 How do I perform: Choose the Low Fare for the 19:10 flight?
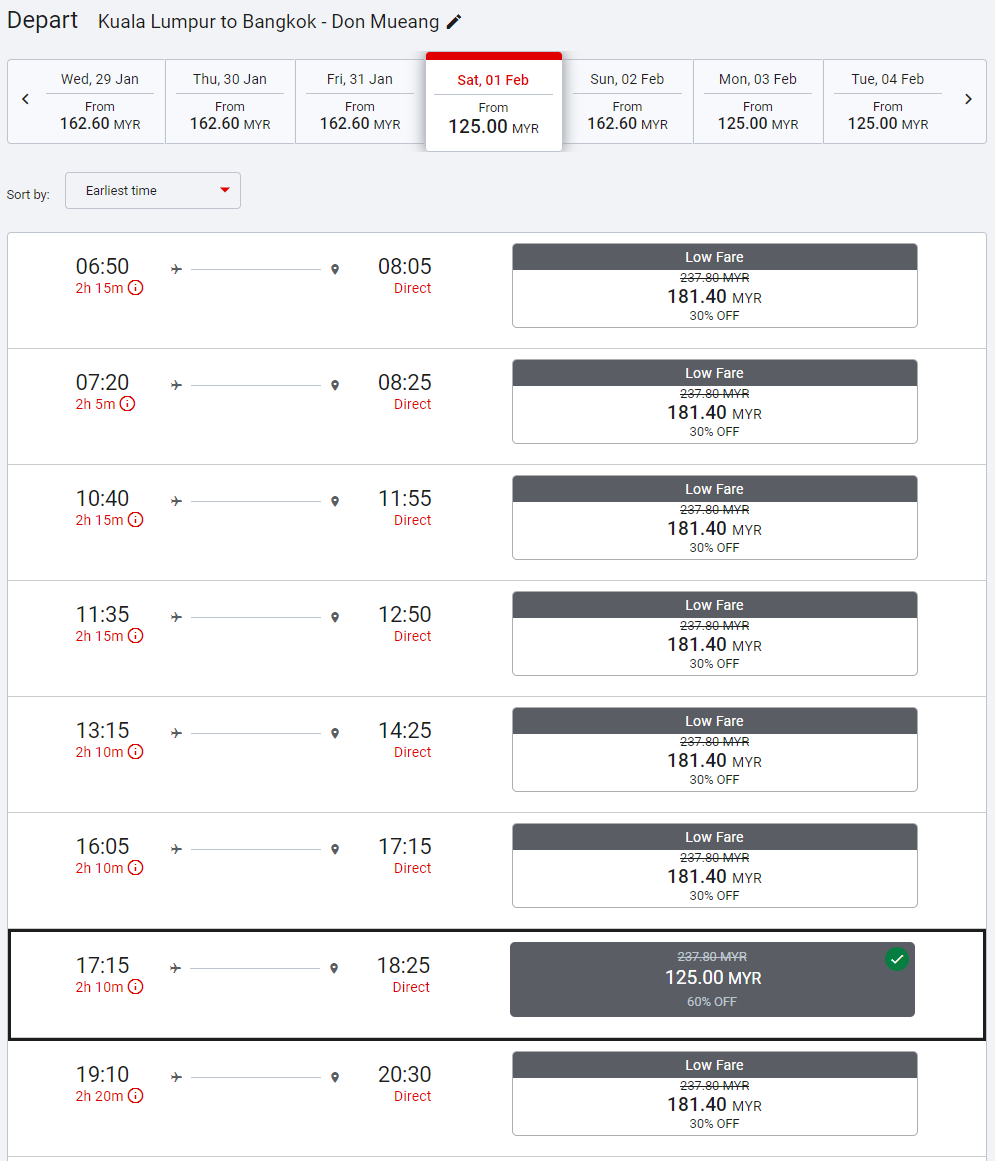pos(714,1094)
